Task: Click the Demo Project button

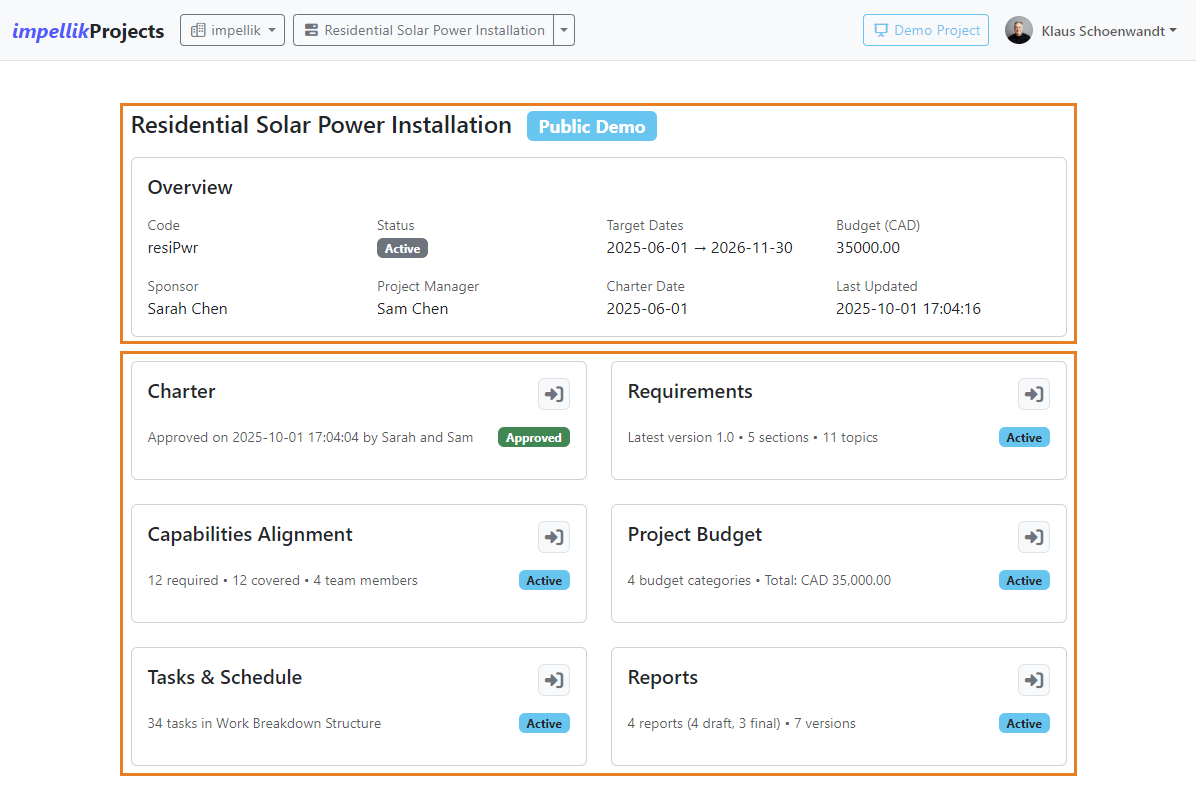Action: tap(926, 31)
